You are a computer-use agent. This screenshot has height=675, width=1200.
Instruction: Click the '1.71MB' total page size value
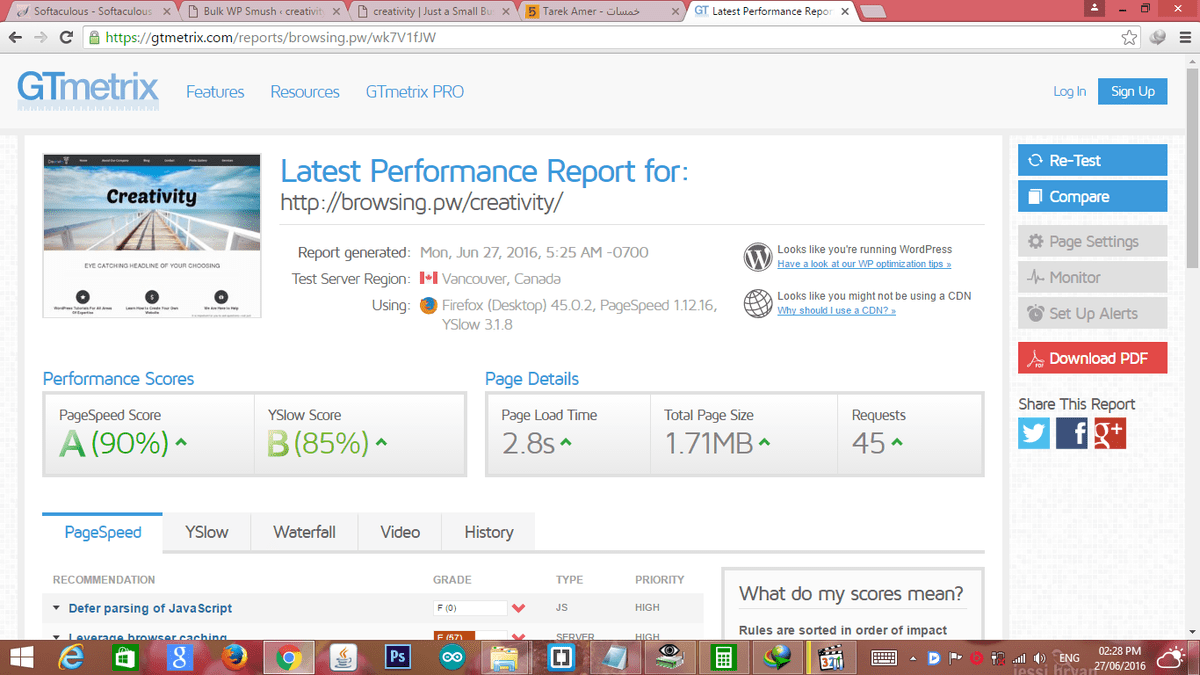(x=709, y=442)
